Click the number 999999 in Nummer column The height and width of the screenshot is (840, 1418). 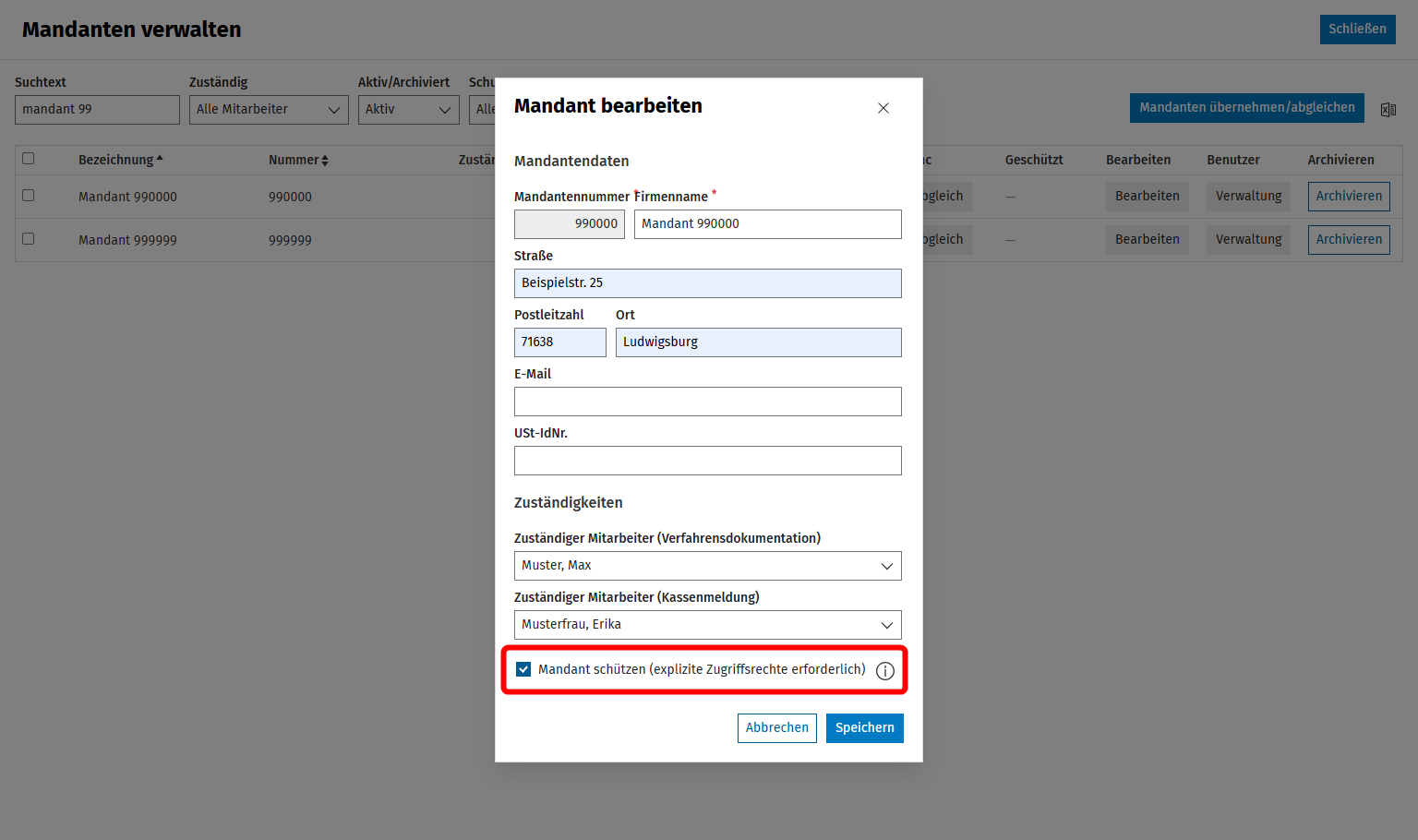click(290, 240)
